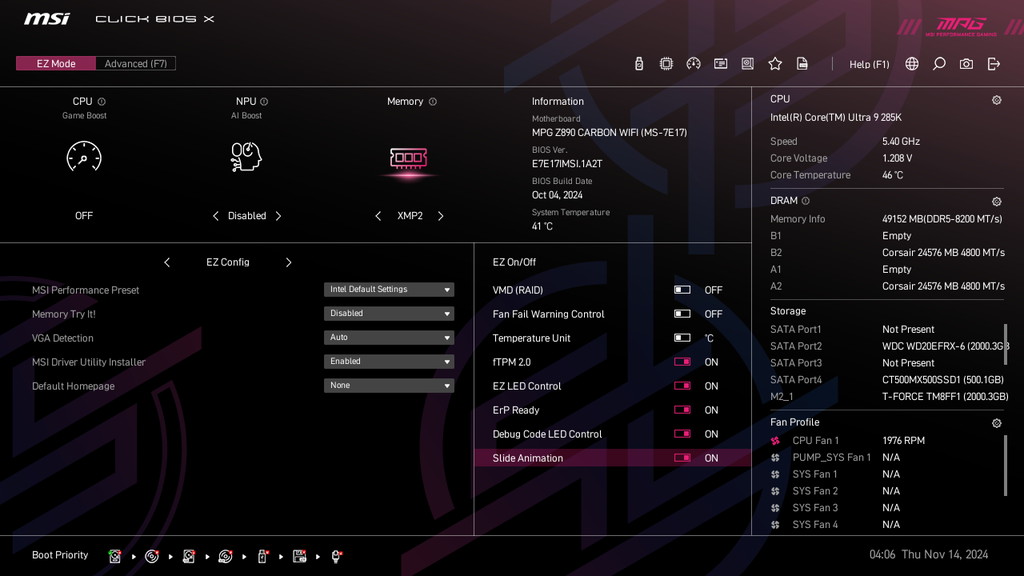The image size is (1024, 576).
Task: Open MSI Driver Utility Installer dropdown
Action: [389, 361]
